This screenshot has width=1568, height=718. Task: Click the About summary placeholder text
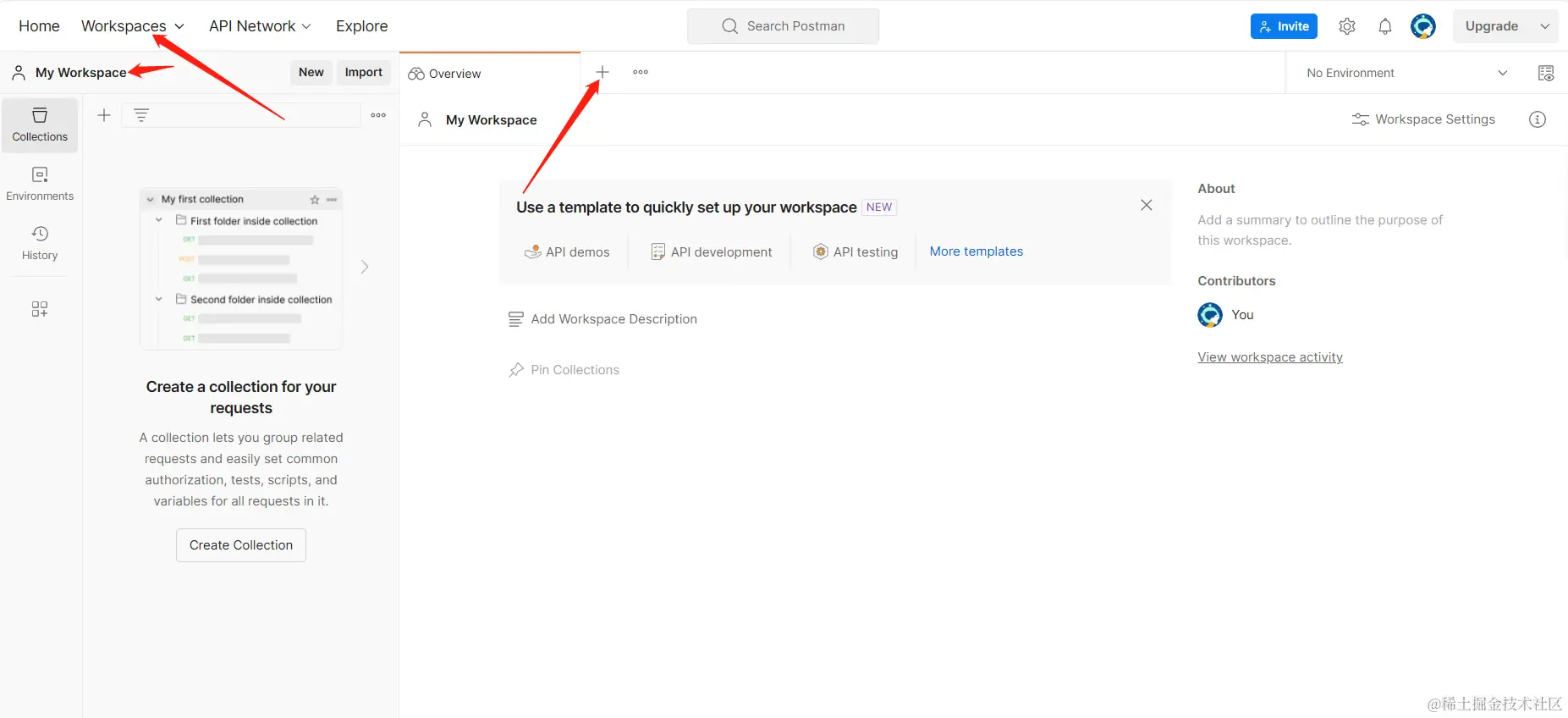1320,230
